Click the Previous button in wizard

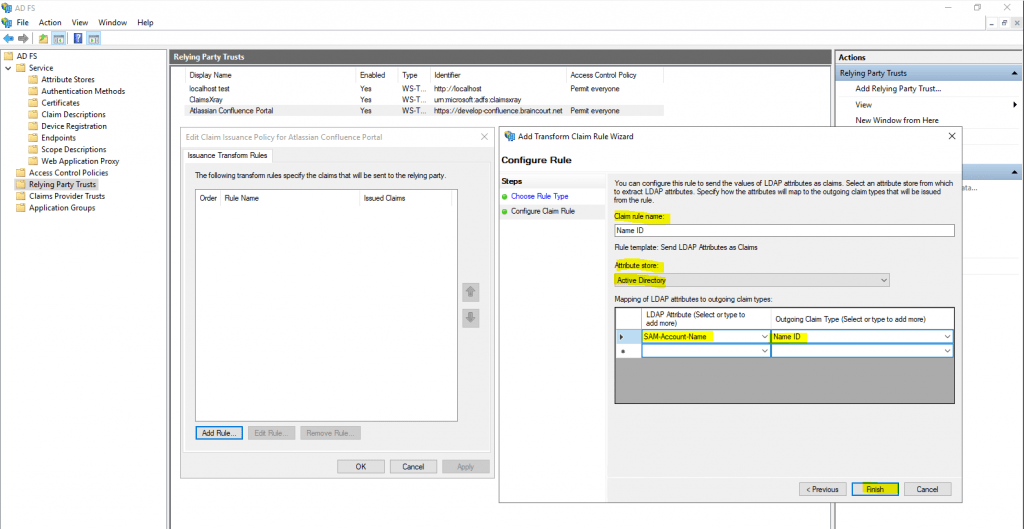[822, 489]
